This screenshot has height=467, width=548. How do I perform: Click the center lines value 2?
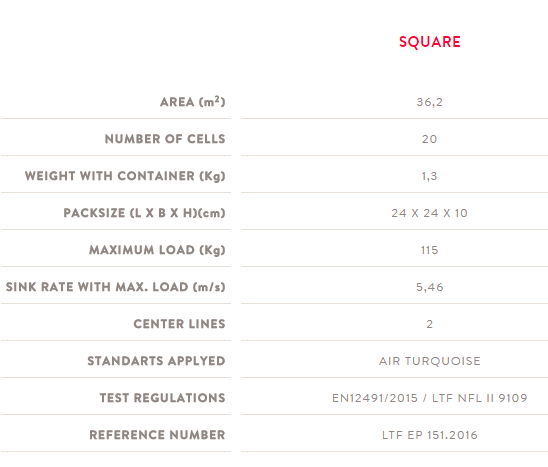pyautogui.click(x=430, y=324)
